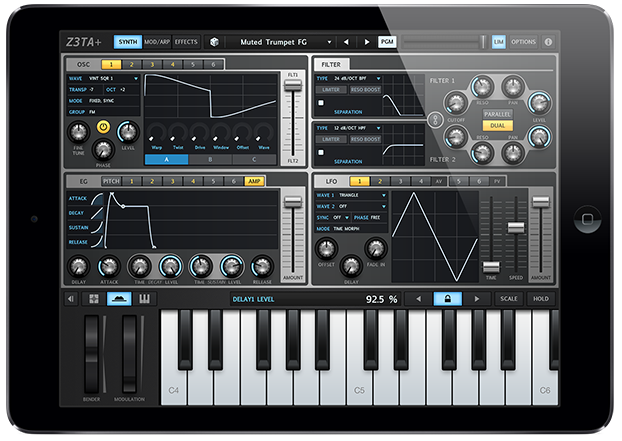Toggle the LIM limiter button
The image size is (622, 441).
point(499,42)
